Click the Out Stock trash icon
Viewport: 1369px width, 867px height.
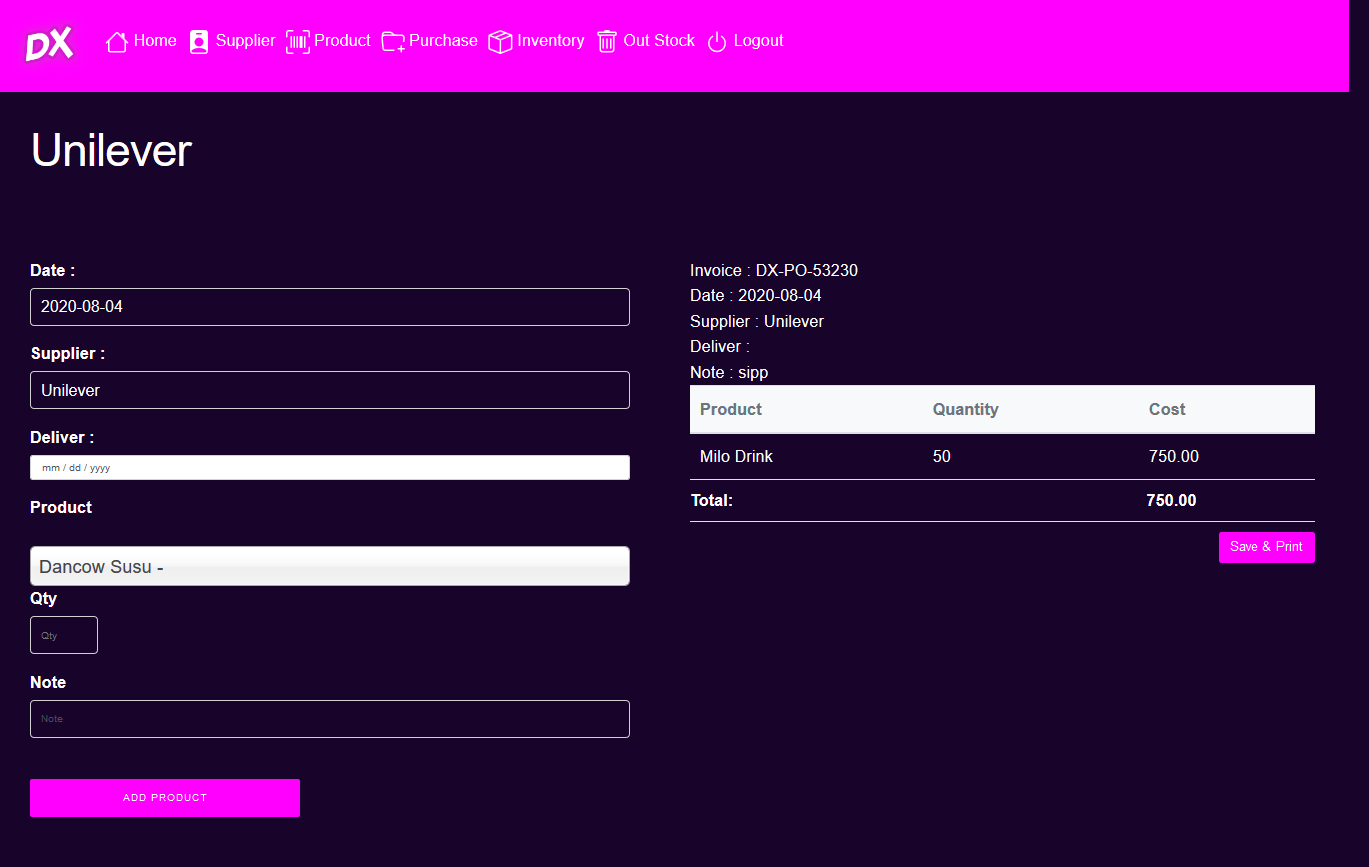[x=607, y=42]
